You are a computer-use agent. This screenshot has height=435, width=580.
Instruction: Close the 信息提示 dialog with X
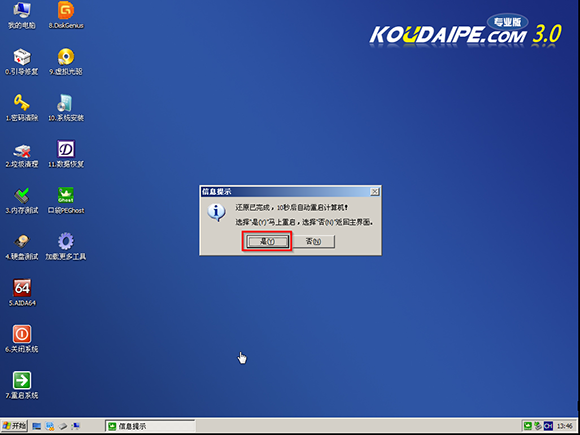pos(375,192)
